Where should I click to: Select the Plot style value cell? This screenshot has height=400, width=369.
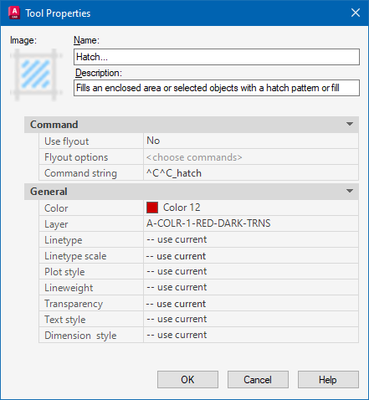click(251, 271)
